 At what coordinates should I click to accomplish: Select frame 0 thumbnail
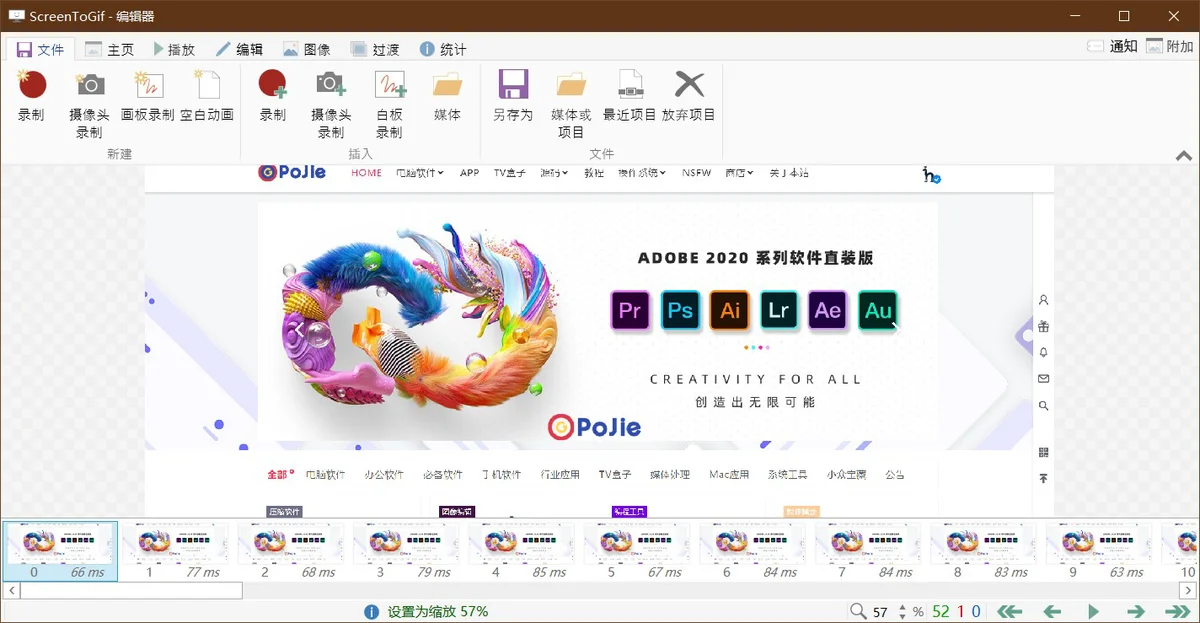[60, 551]
